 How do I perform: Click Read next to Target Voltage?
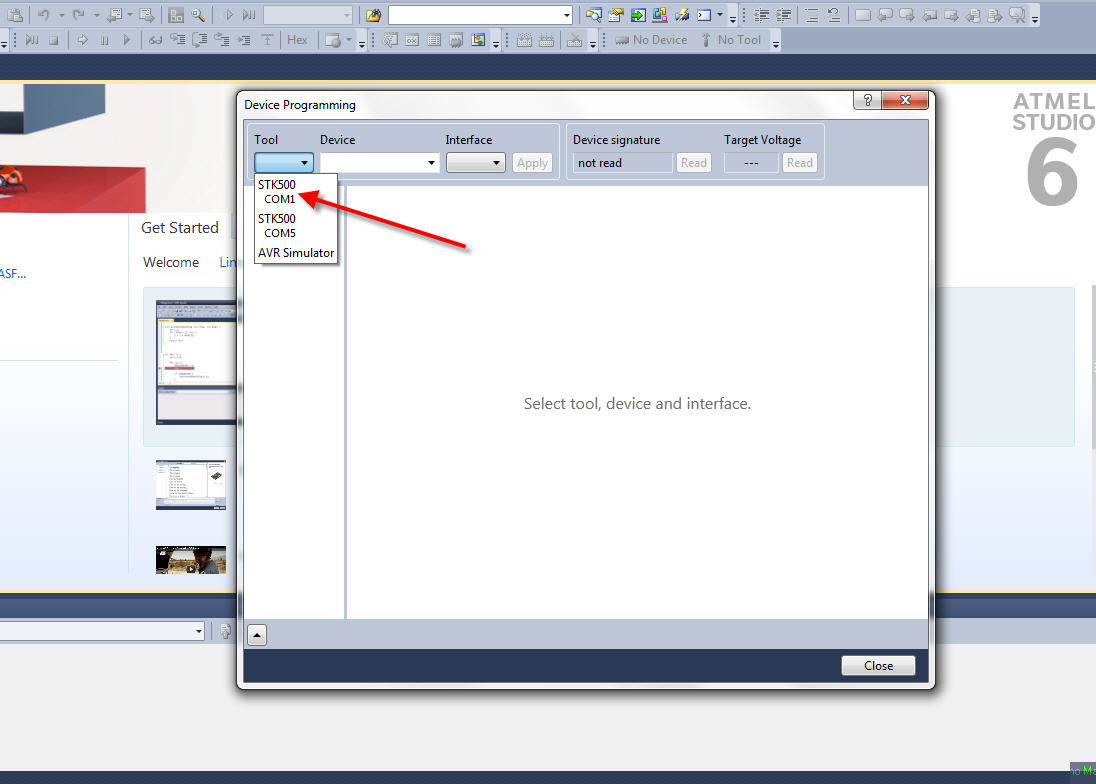pos(800,163)
